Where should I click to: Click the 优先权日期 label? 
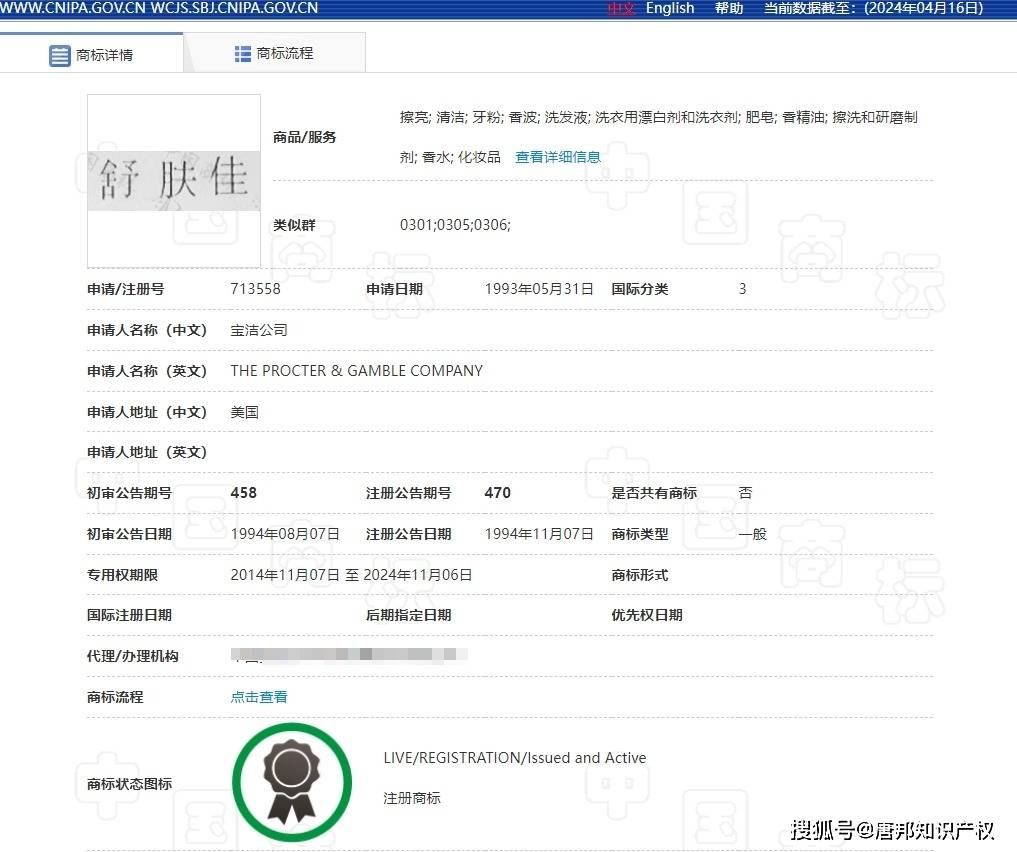pyautogui.click(x=647, y=615)
